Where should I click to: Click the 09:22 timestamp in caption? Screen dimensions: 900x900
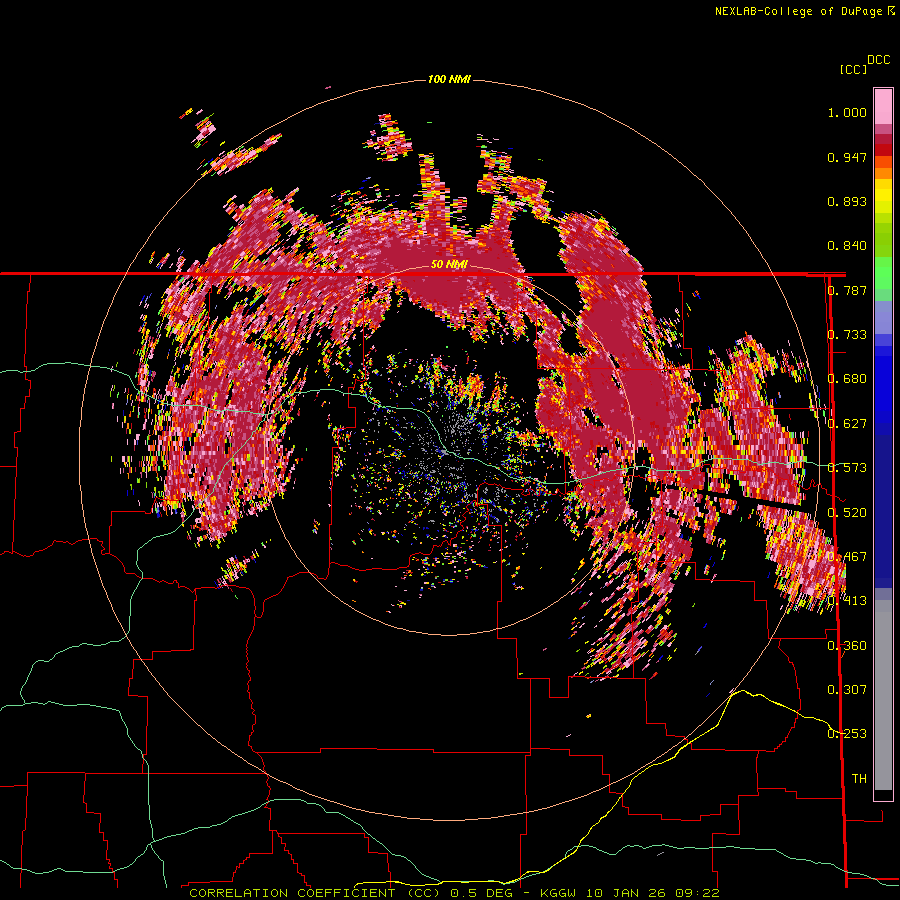pos(699,893)
